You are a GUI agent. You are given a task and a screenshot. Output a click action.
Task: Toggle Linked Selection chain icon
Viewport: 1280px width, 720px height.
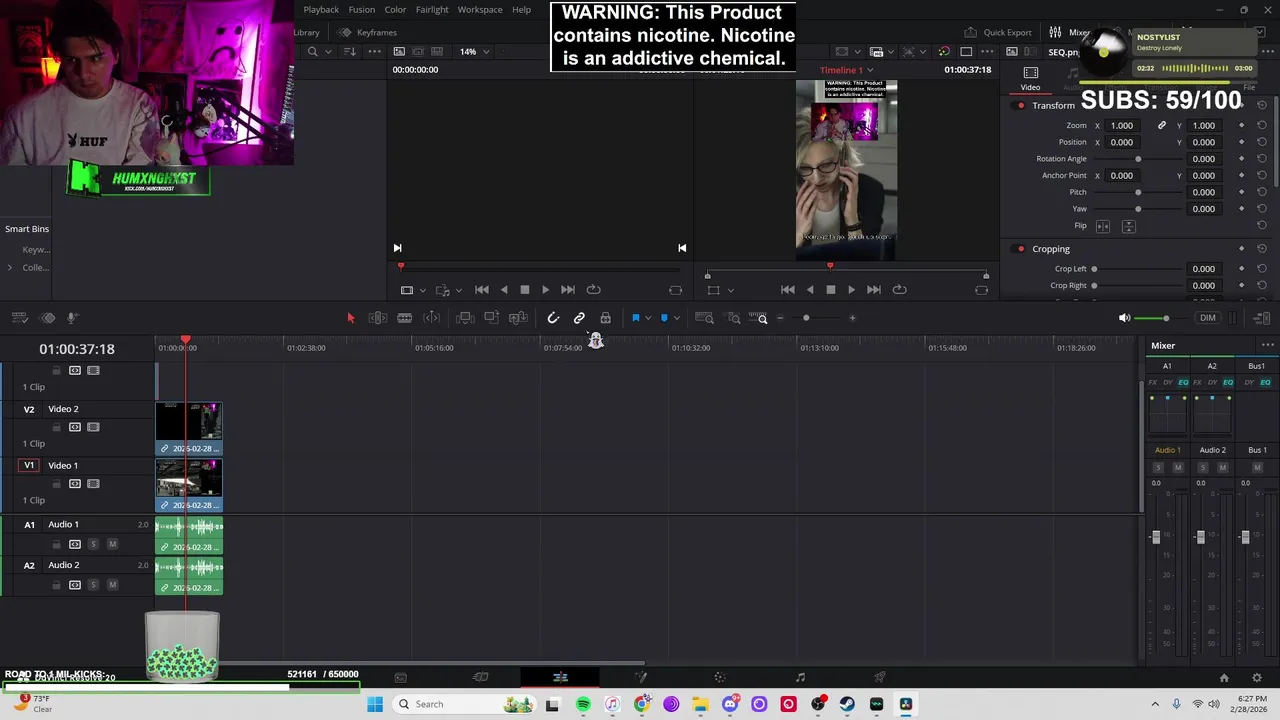[x=579, y=318]
